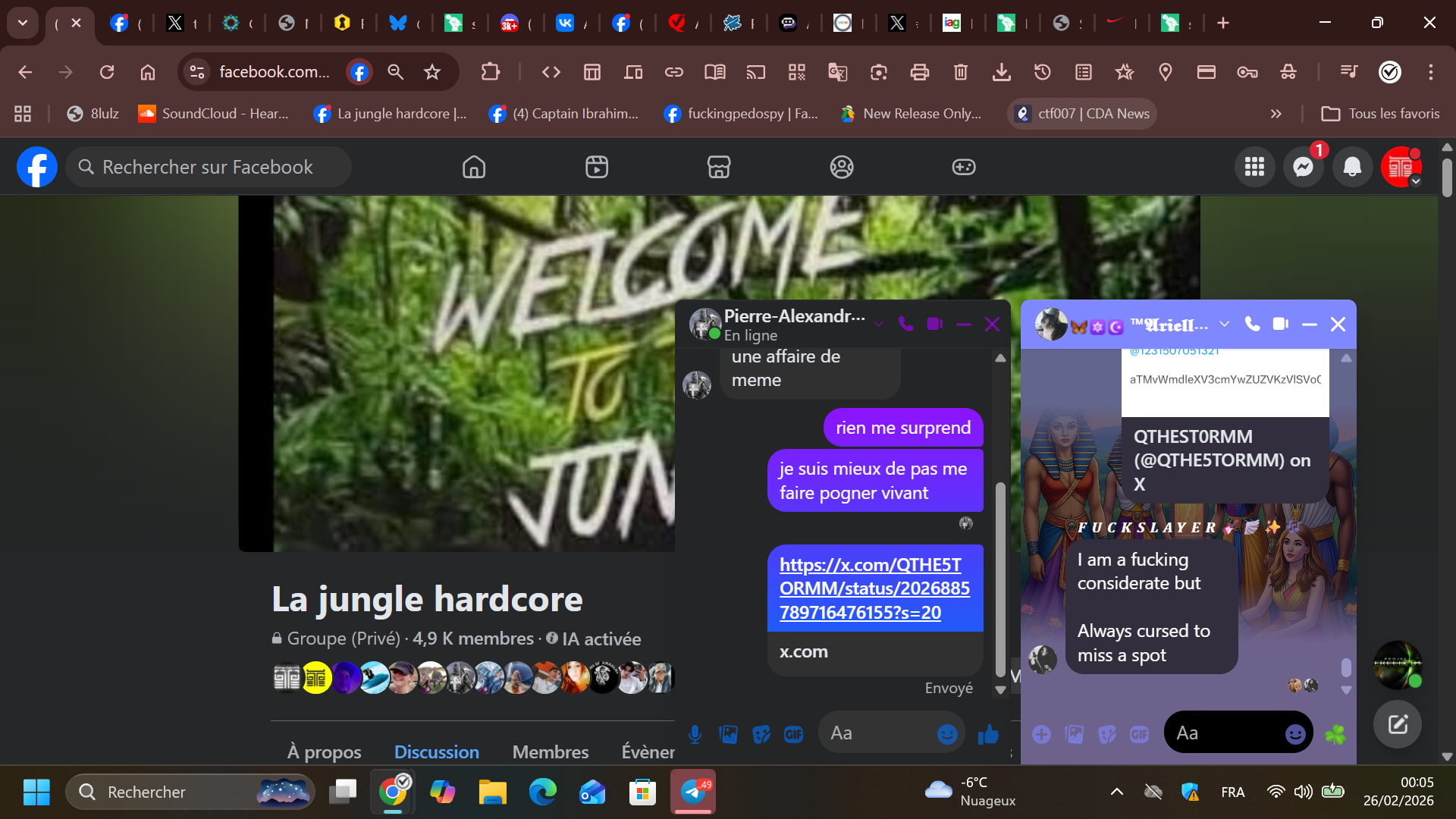Open the Facebook menu grid icon
The height and width of the screenshot is (819, 1456).
point(1254,167)
